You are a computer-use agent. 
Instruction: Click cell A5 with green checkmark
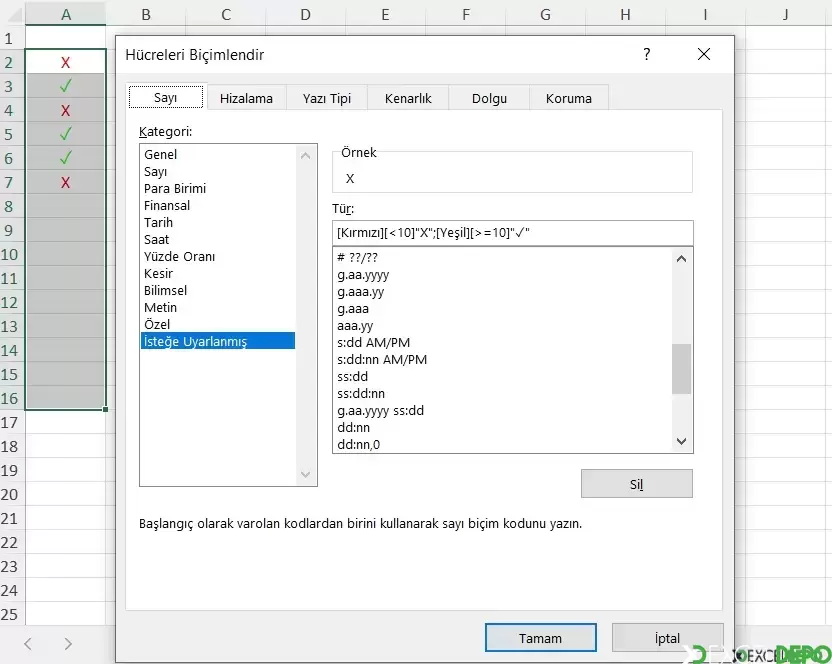[65, 134]
